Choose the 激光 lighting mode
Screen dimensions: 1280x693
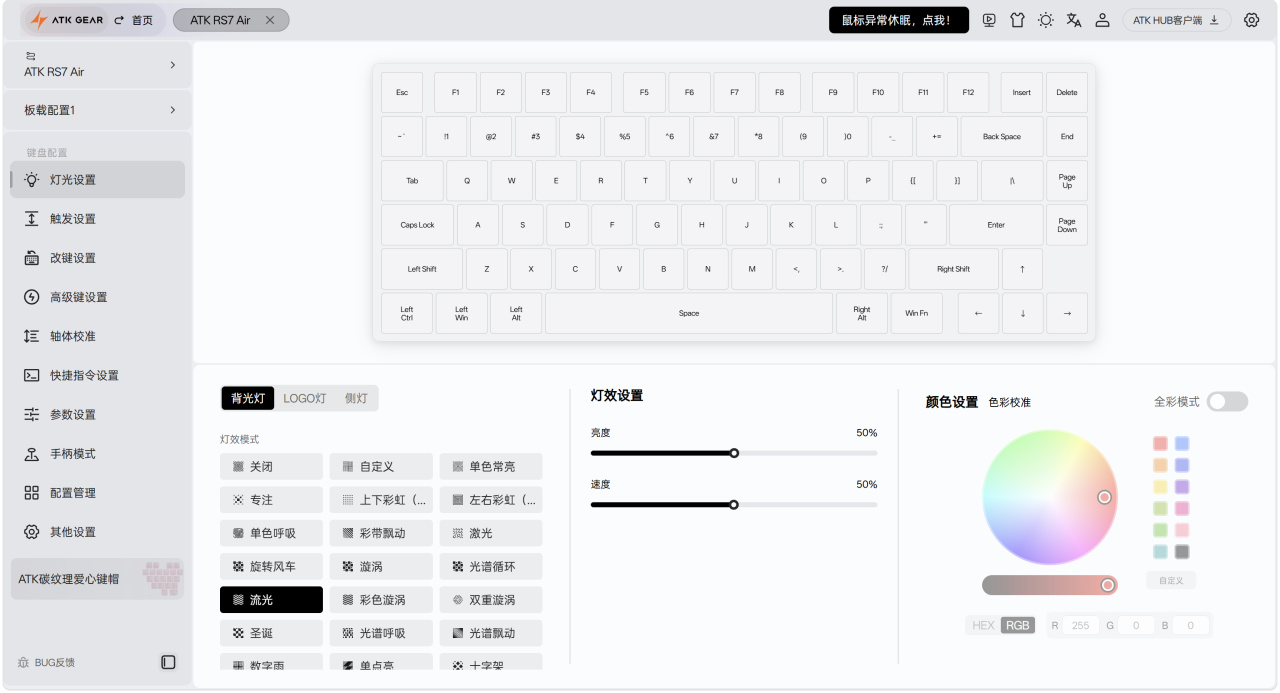[491, 533]
